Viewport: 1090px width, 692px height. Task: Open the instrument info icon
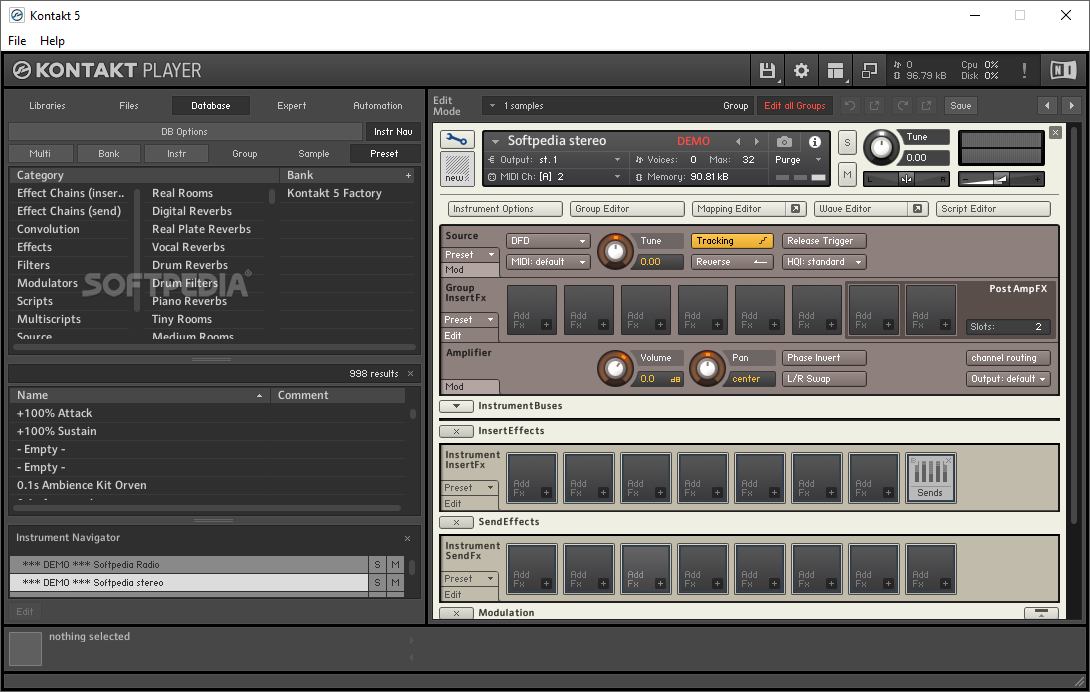[815, 141]
